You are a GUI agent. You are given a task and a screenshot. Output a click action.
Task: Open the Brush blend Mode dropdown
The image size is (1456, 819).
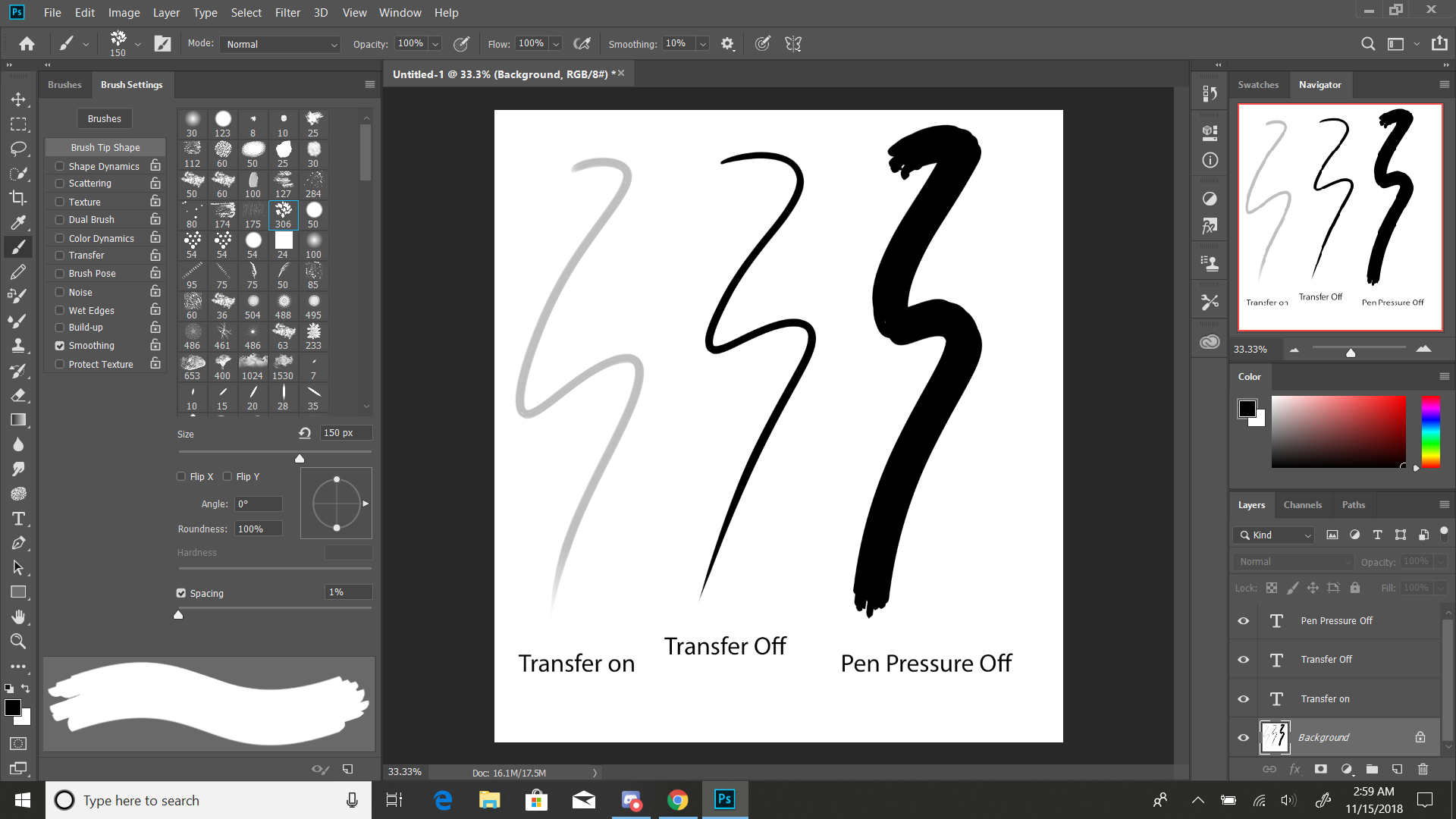[x=279, y=43]
